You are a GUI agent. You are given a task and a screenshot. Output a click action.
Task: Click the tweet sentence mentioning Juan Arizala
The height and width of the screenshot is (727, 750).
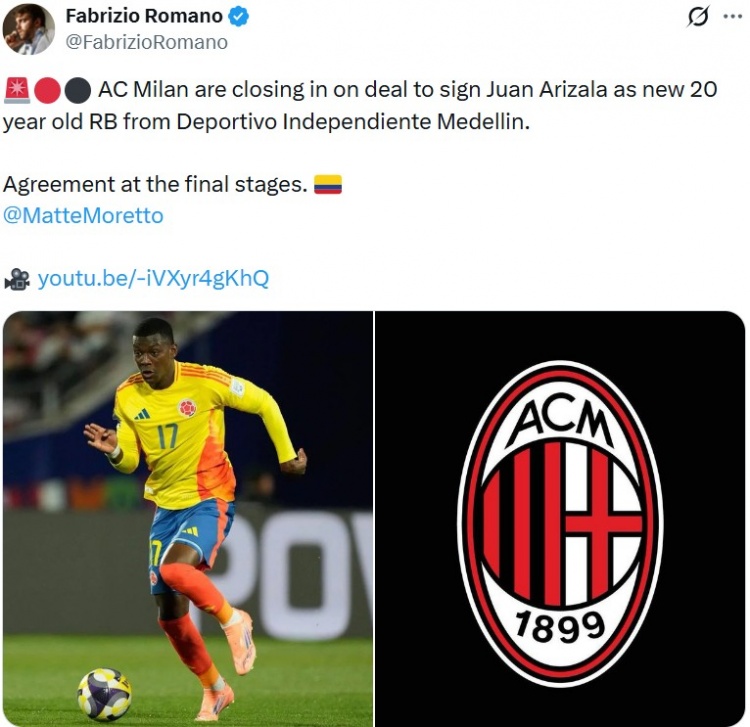(x=360, y=106)
